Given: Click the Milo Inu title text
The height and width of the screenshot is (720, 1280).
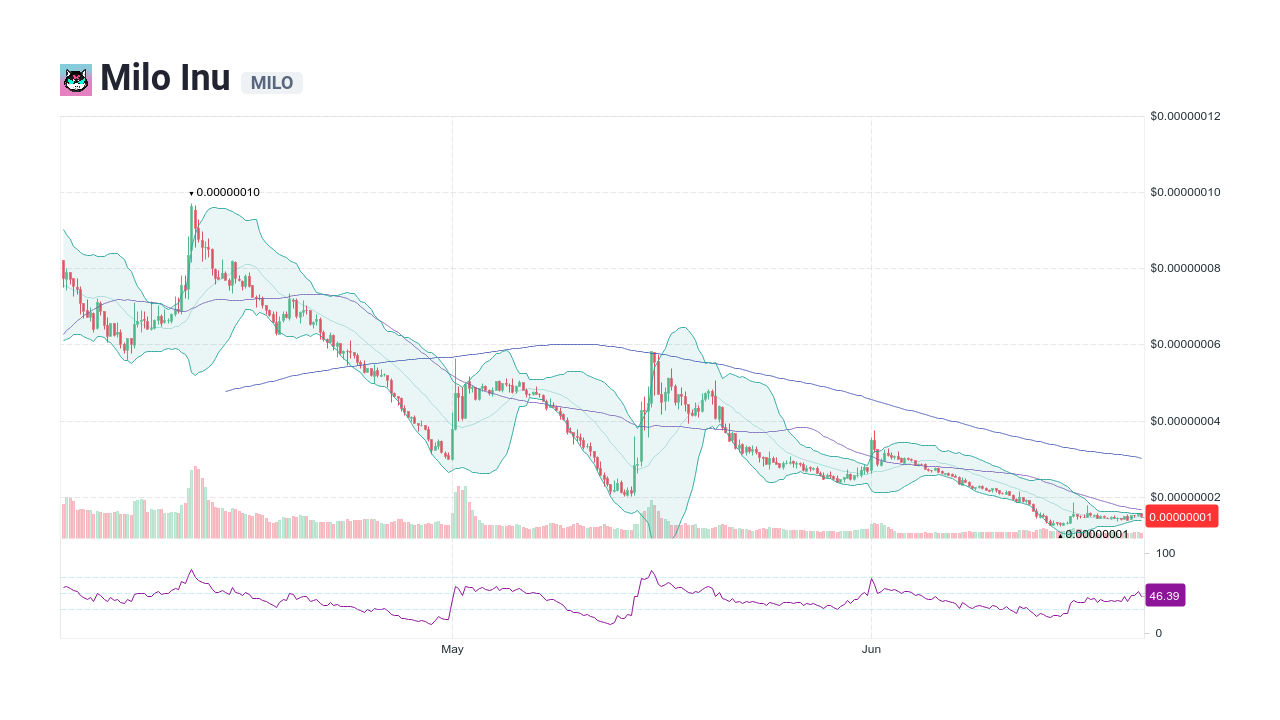Looking at the screenshot, I should point(163,78).
